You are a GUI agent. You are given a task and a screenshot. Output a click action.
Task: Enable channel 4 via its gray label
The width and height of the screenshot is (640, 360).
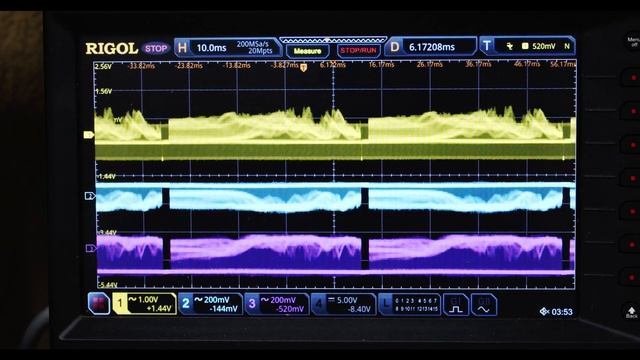[319, 304]
